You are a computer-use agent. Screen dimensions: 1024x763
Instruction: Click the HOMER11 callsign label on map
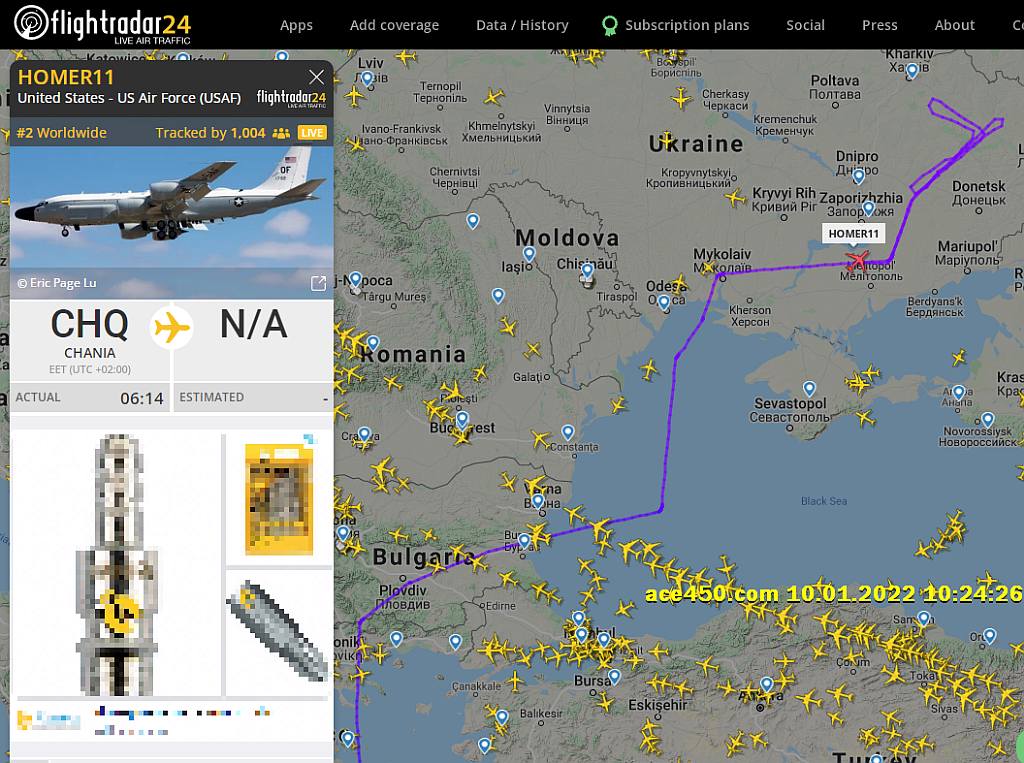click(854, 234)
